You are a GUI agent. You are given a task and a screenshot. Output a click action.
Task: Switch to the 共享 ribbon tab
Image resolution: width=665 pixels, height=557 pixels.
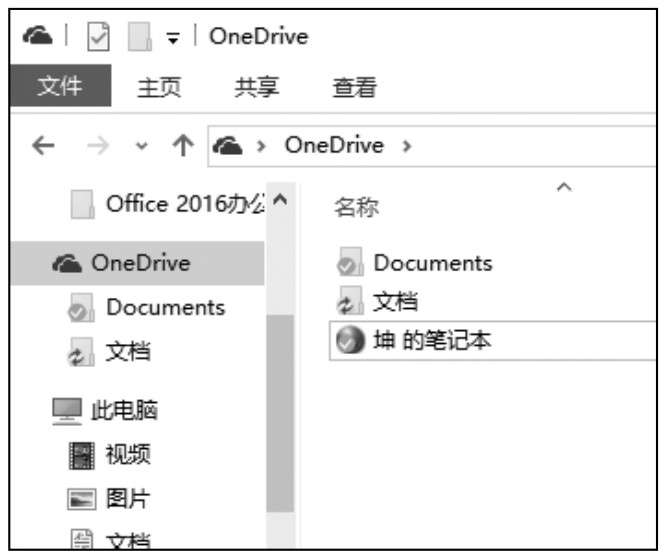[x=256, y=87]
